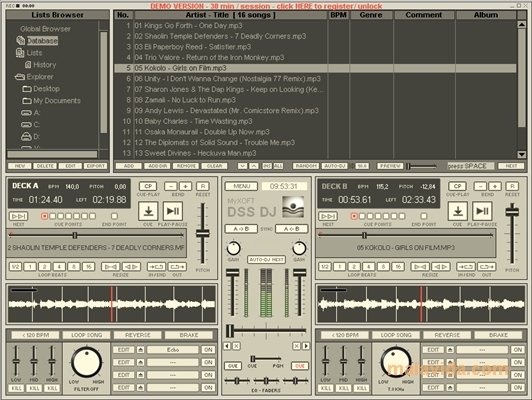This screenshot has height=400, width=532.
Task: Click Deck B next track fast-forward button
Action: (x=328, y=216)
